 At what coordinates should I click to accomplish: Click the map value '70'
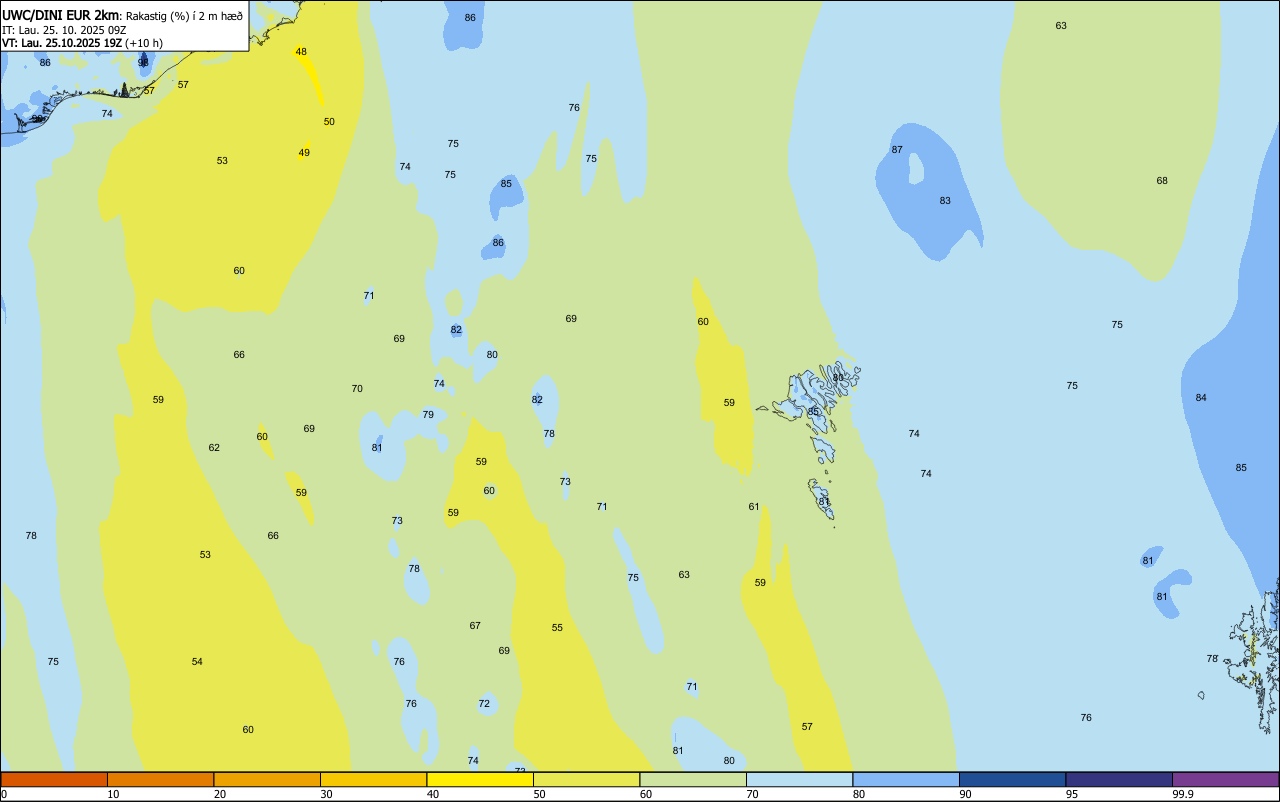[x=357, y=389]
